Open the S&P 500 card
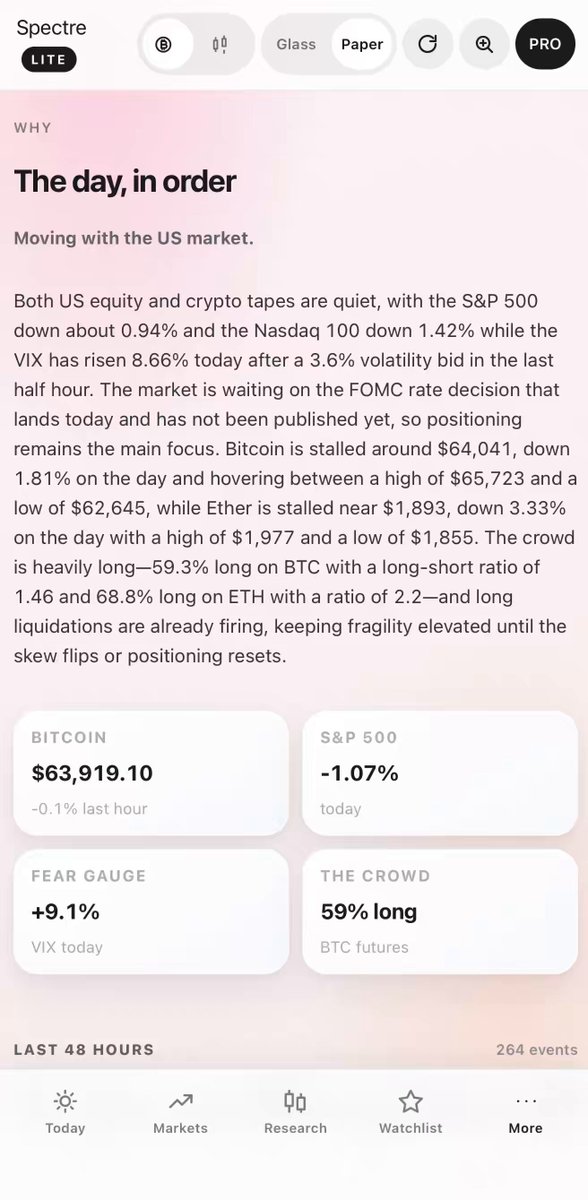 [440, 773]
